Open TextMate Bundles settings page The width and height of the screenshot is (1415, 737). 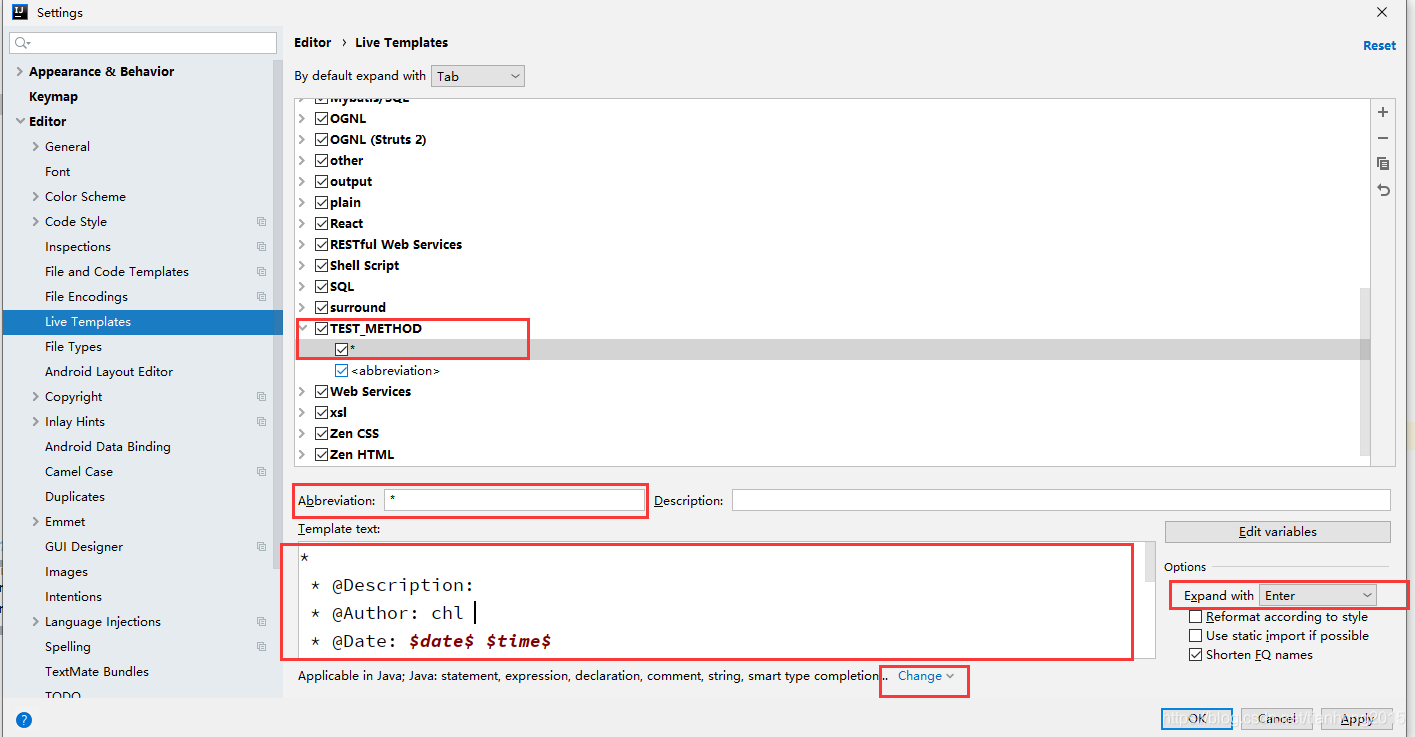[x=97, y=672]
